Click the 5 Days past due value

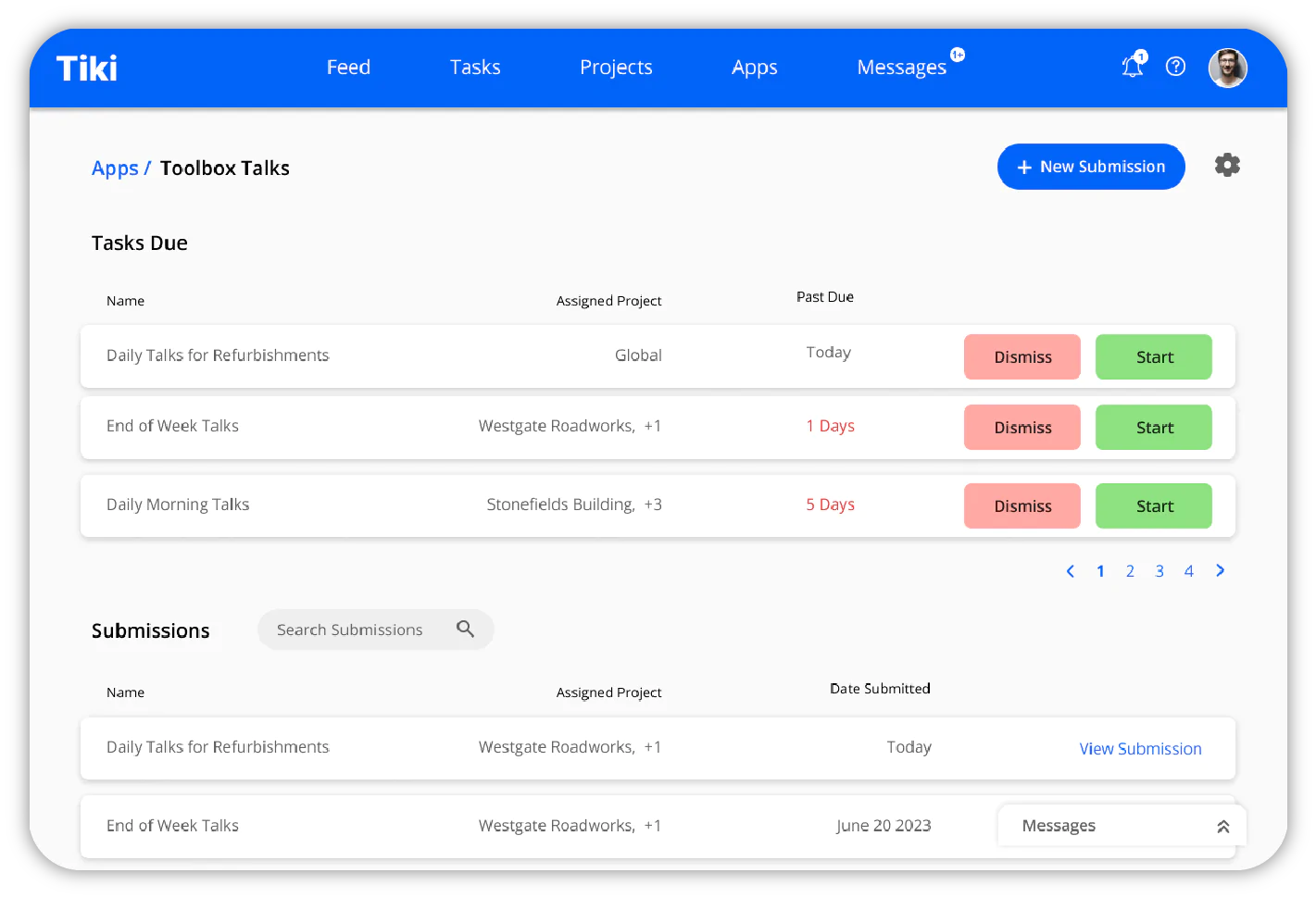pos(831,505)
